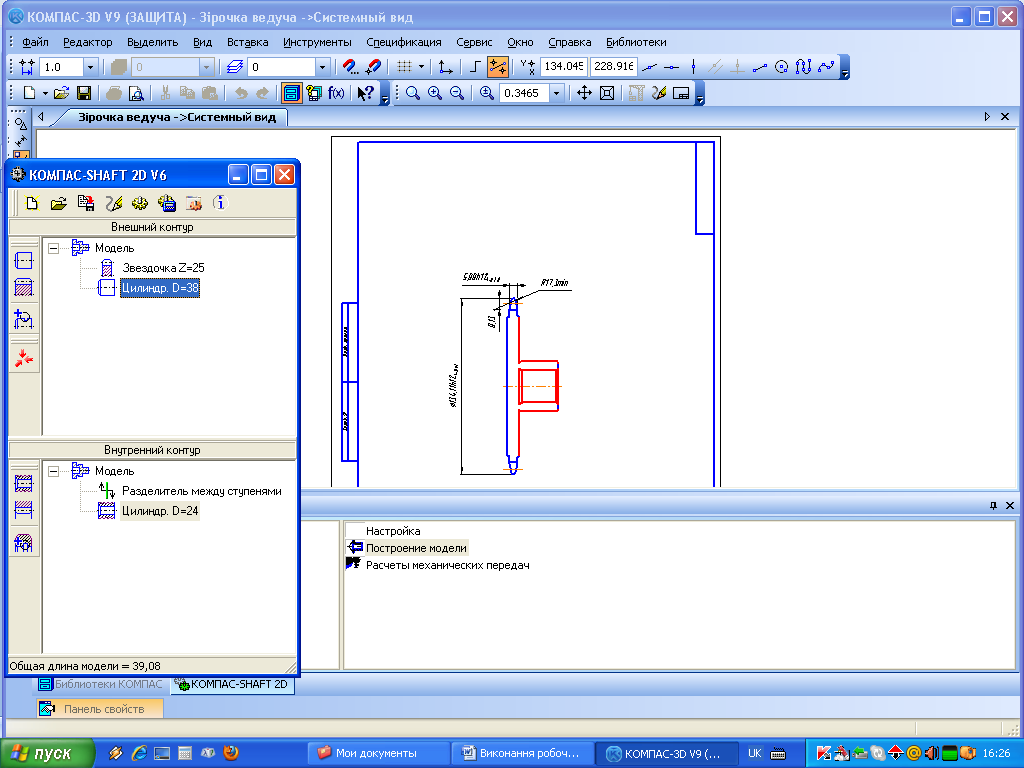Select cylindrical step icon in external contour sidebar
Screen dimensions: 1024x768
click(x=24, y=261)
